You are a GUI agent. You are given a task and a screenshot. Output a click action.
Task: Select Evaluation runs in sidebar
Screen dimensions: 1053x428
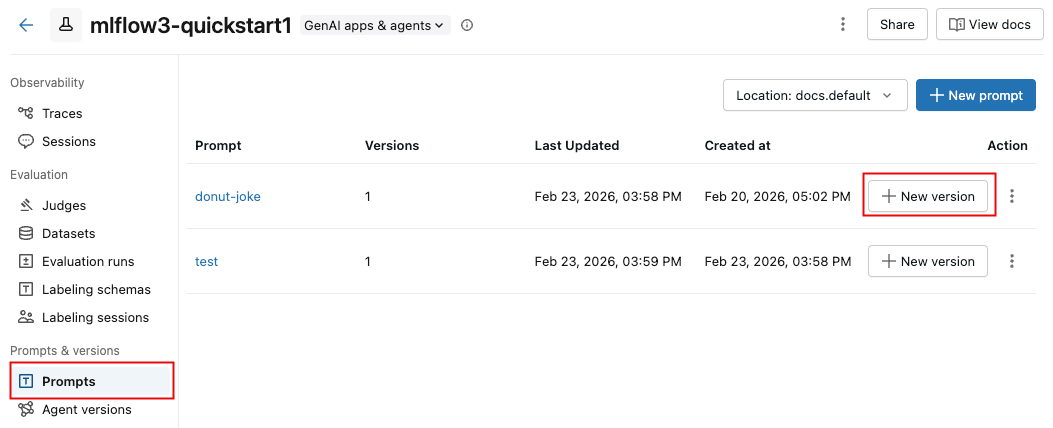pos(87,262)
